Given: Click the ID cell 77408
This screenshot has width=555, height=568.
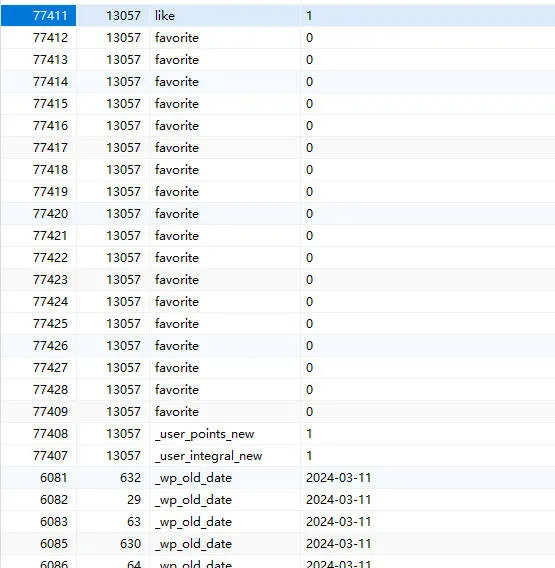Looking at the screenshot, I should (38, 434).
